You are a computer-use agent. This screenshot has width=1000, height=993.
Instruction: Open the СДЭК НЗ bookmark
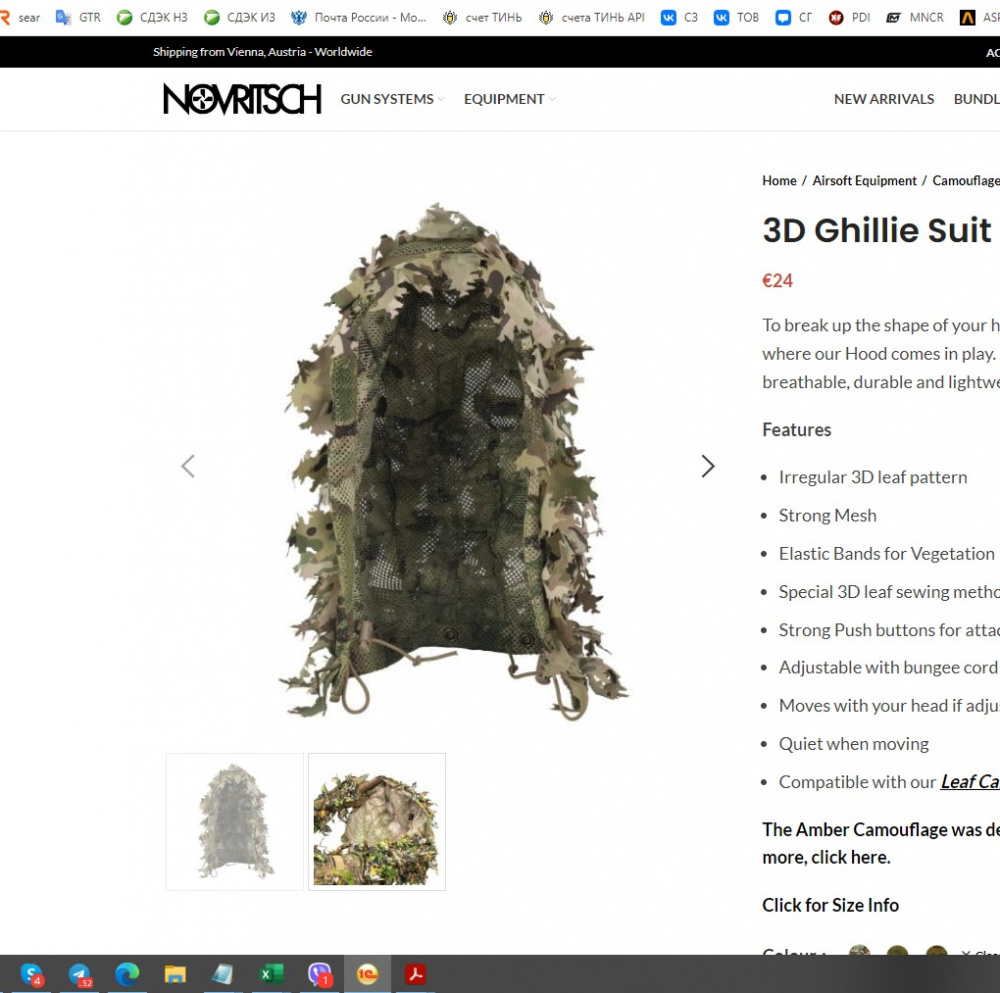click(x=152, y=17)
